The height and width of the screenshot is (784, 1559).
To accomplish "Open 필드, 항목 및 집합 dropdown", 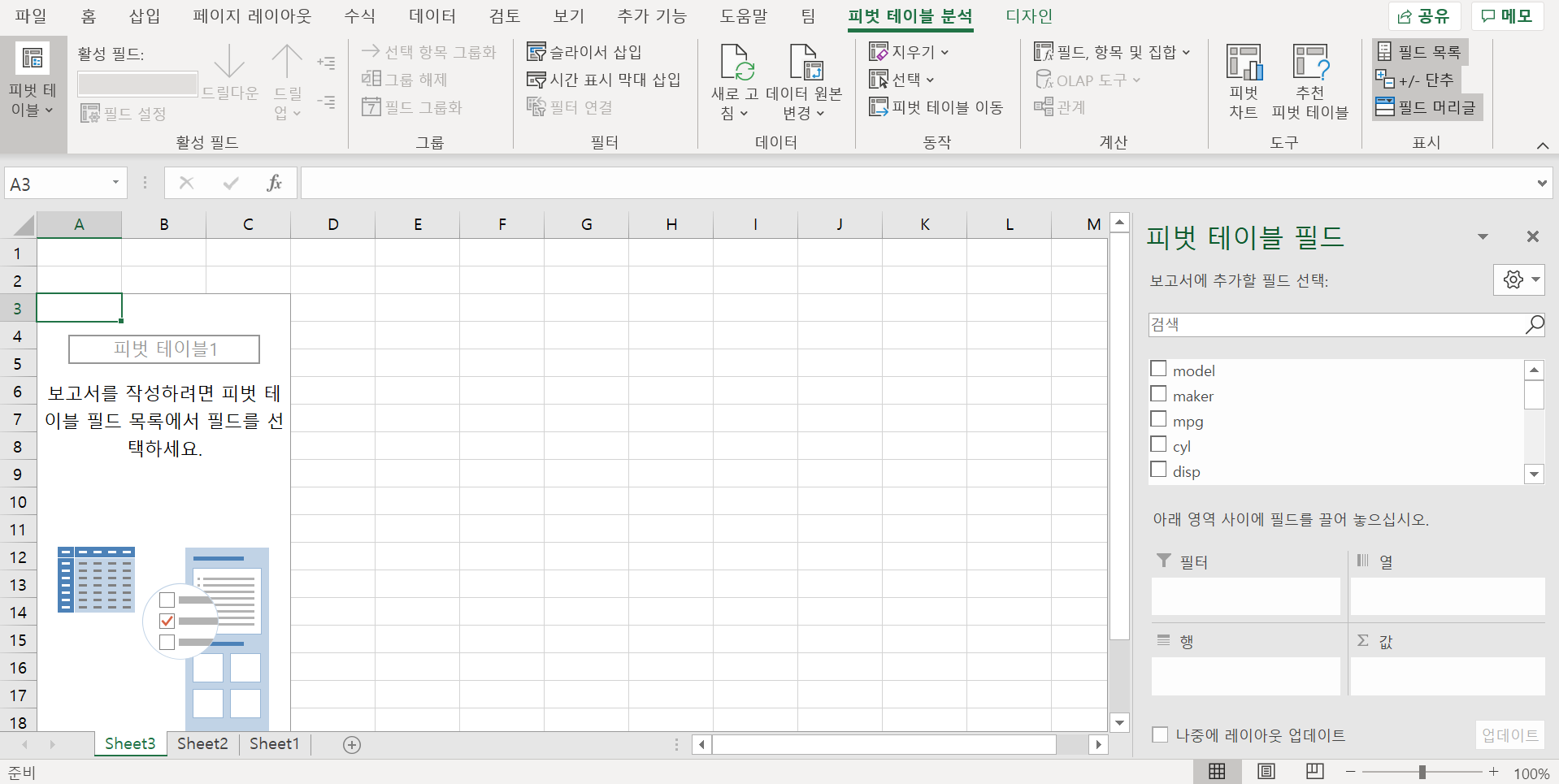I will 1112,52.
